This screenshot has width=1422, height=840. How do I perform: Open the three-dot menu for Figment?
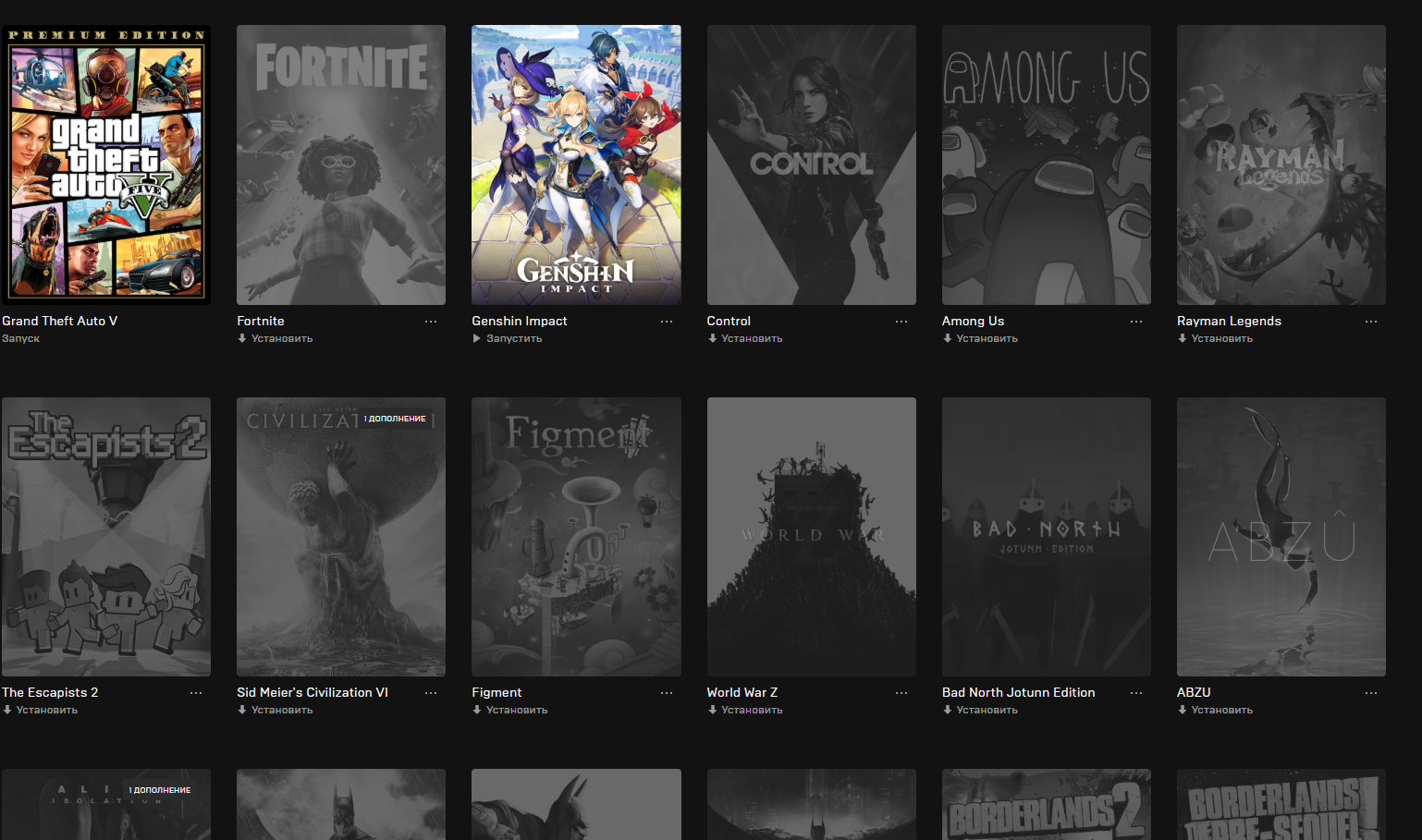point(667,693)
